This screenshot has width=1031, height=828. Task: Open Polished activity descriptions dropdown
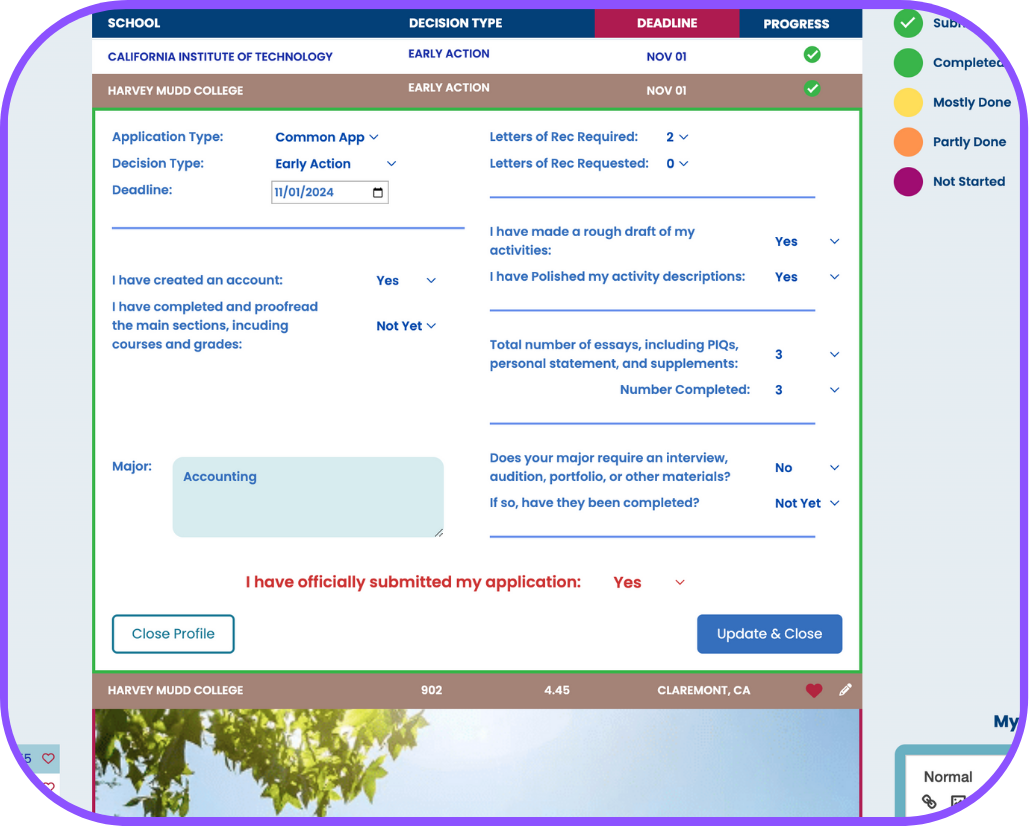tap(807, 278)
